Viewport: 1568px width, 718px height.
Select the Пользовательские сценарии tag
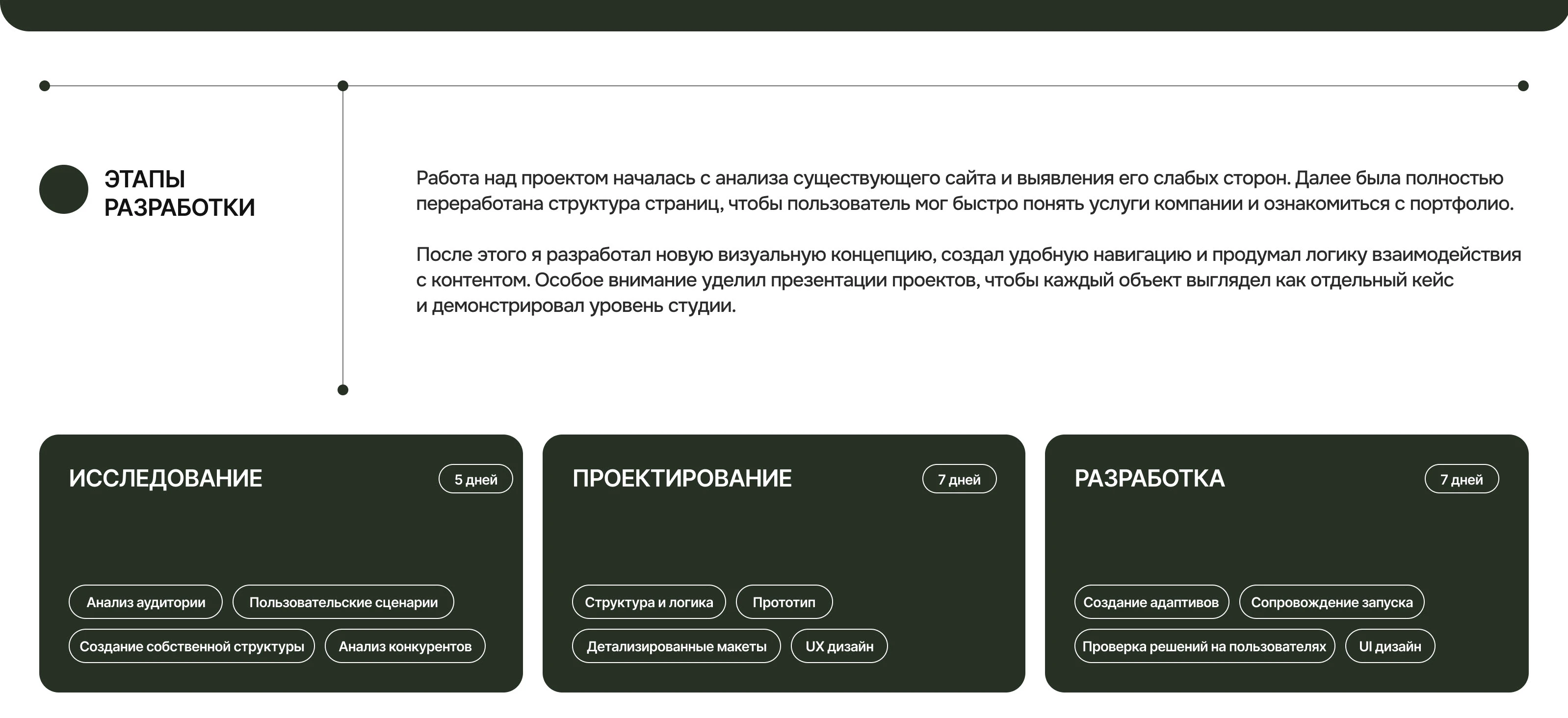click(x=343, y=602)
